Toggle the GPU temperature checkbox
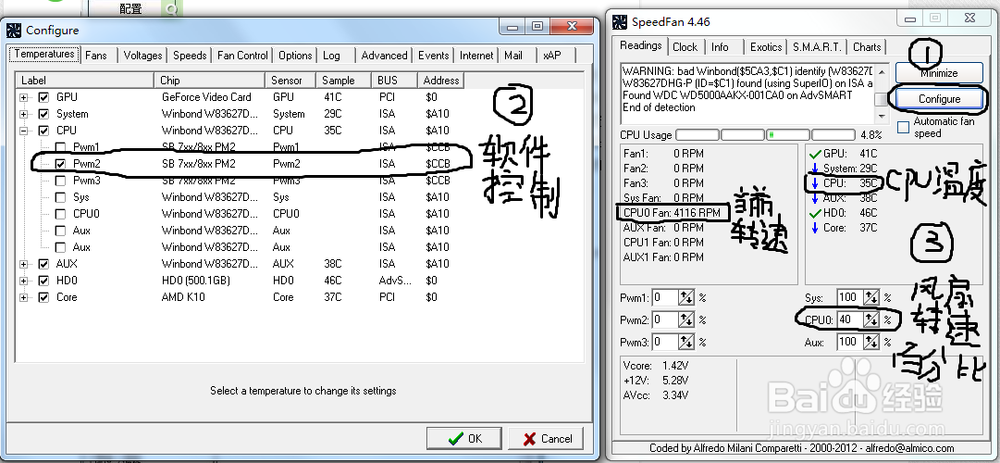 coord(43,98)
